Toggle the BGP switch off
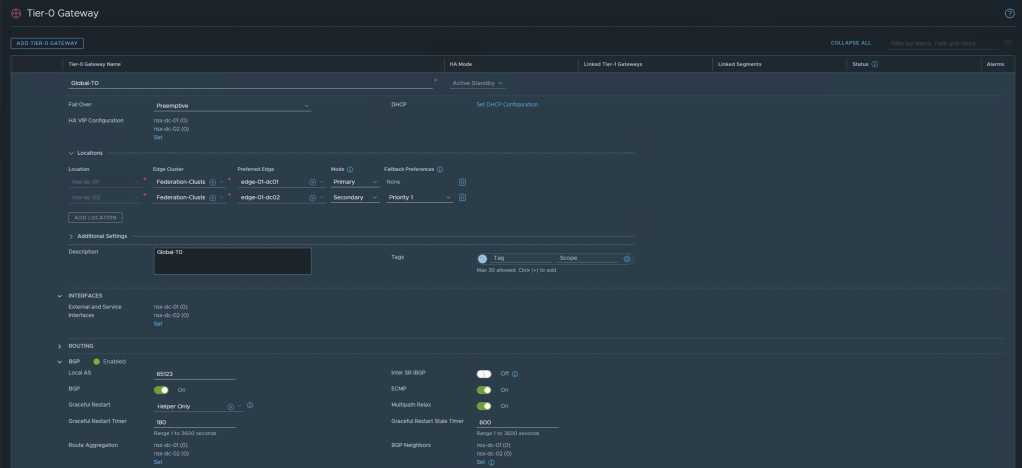The height and width of the screenshot is (468, 1022). (161, 390)
